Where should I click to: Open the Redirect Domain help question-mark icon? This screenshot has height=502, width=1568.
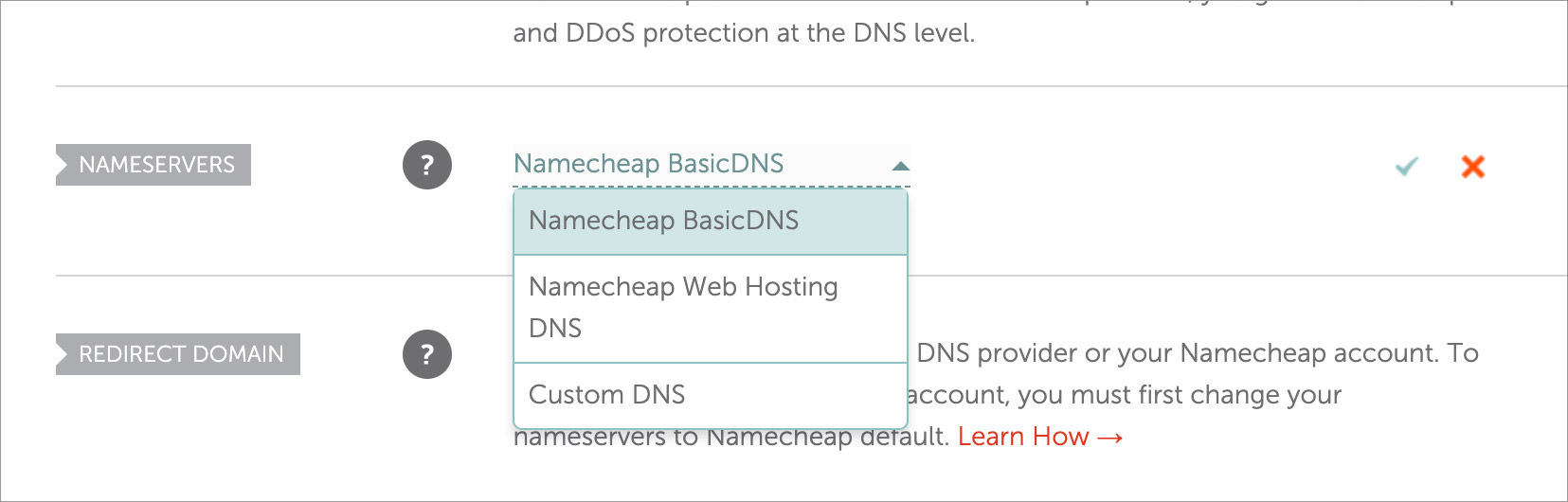[427, 354]
